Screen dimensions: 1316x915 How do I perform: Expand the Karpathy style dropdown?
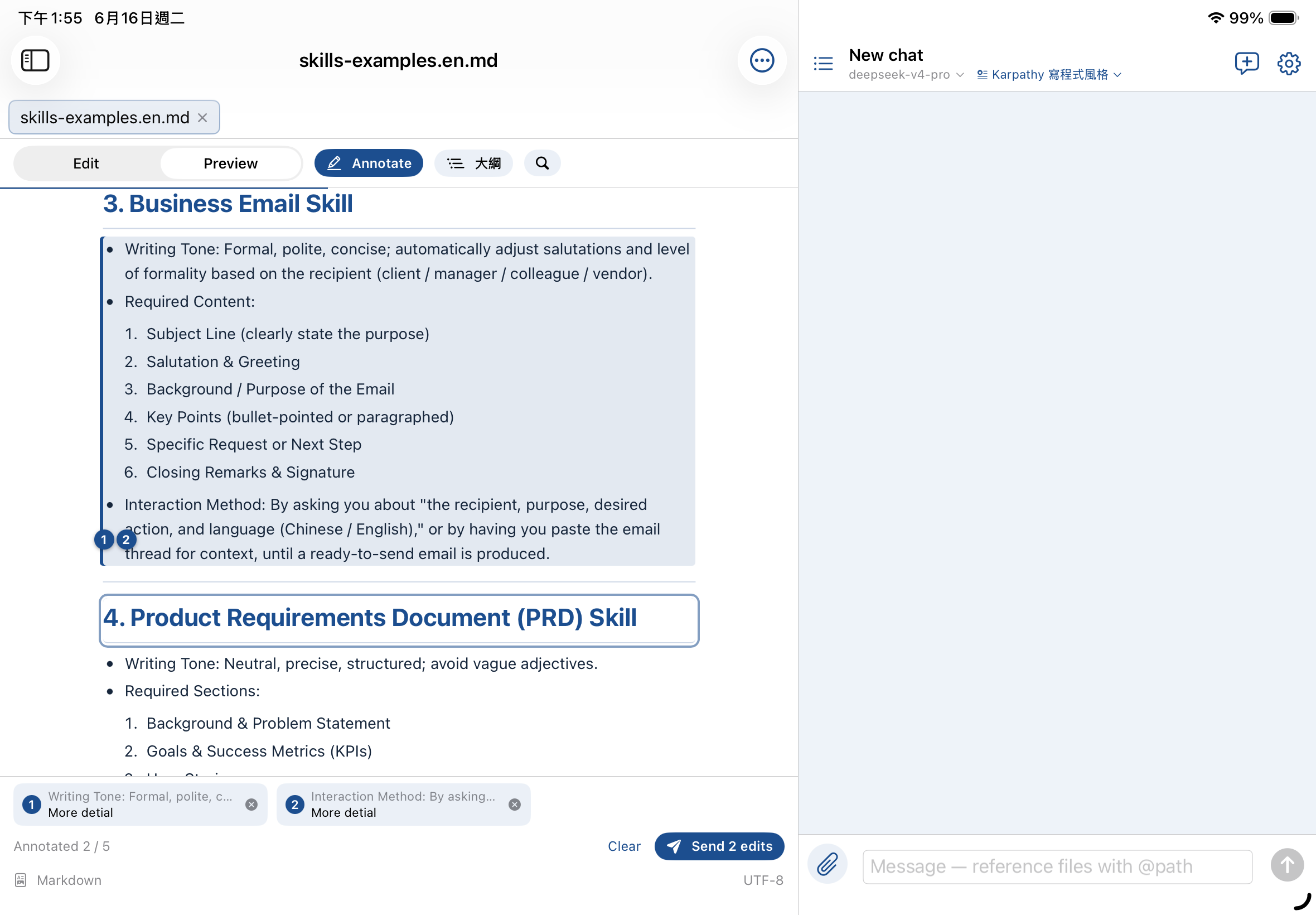click(1049, 75)
